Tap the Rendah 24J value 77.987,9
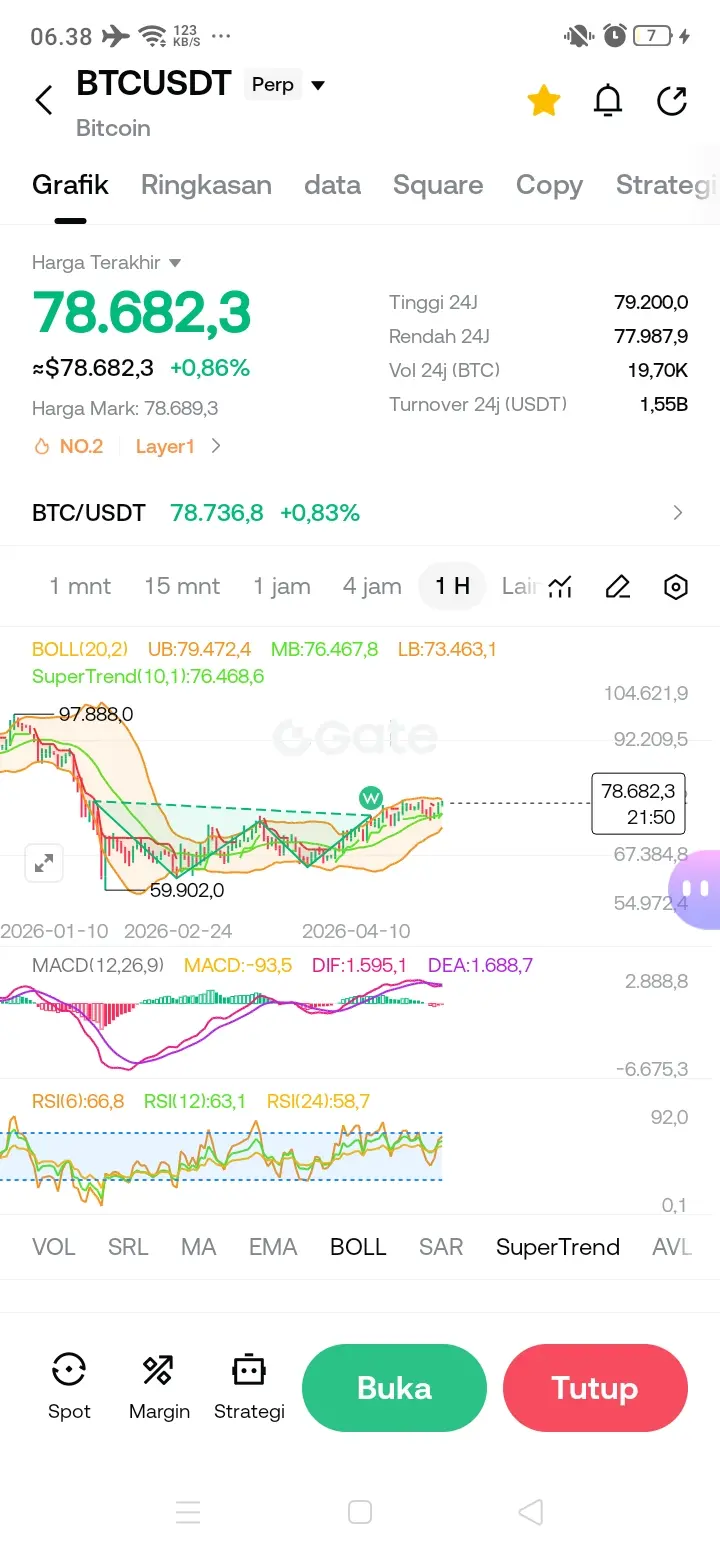 651,336
